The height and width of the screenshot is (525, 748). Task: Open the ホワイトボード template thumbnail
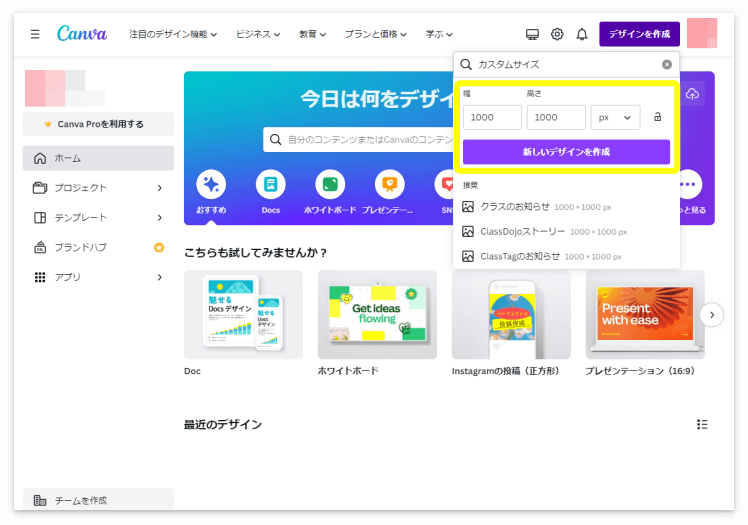[377, 315]
